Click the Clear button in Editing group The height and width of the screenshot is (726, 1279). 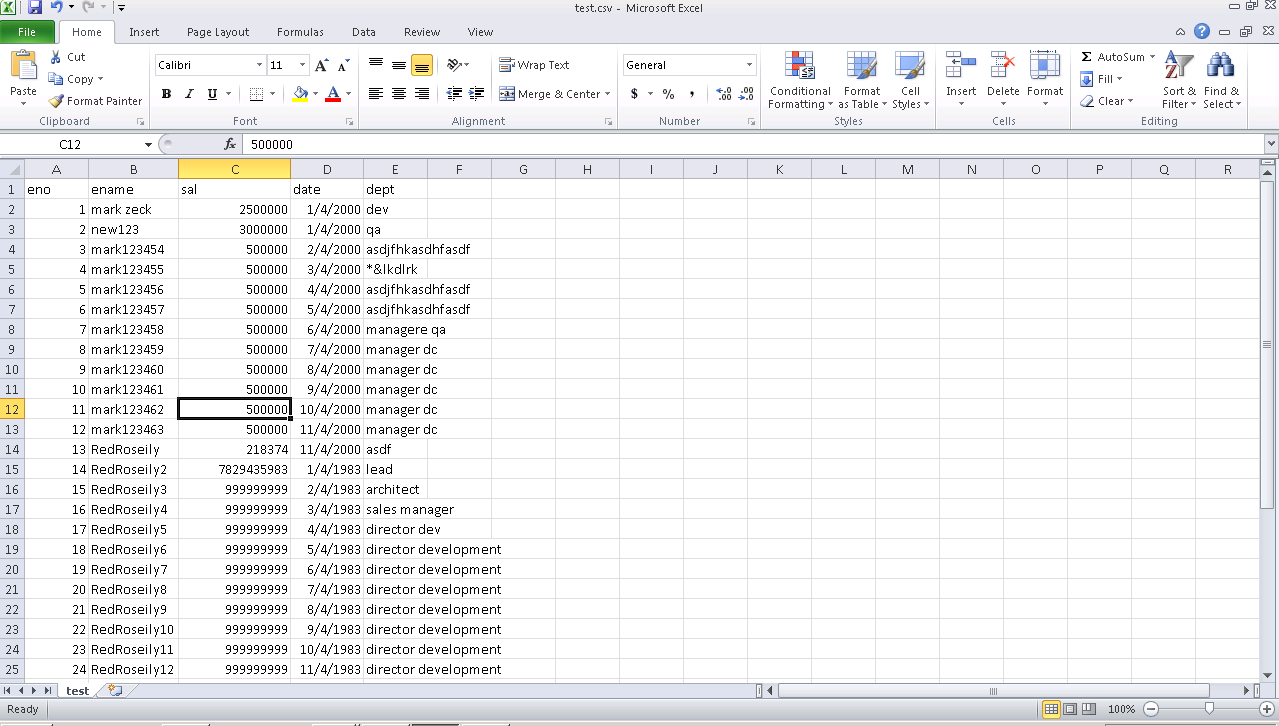pyautogui.click(x=1107, y=101)
